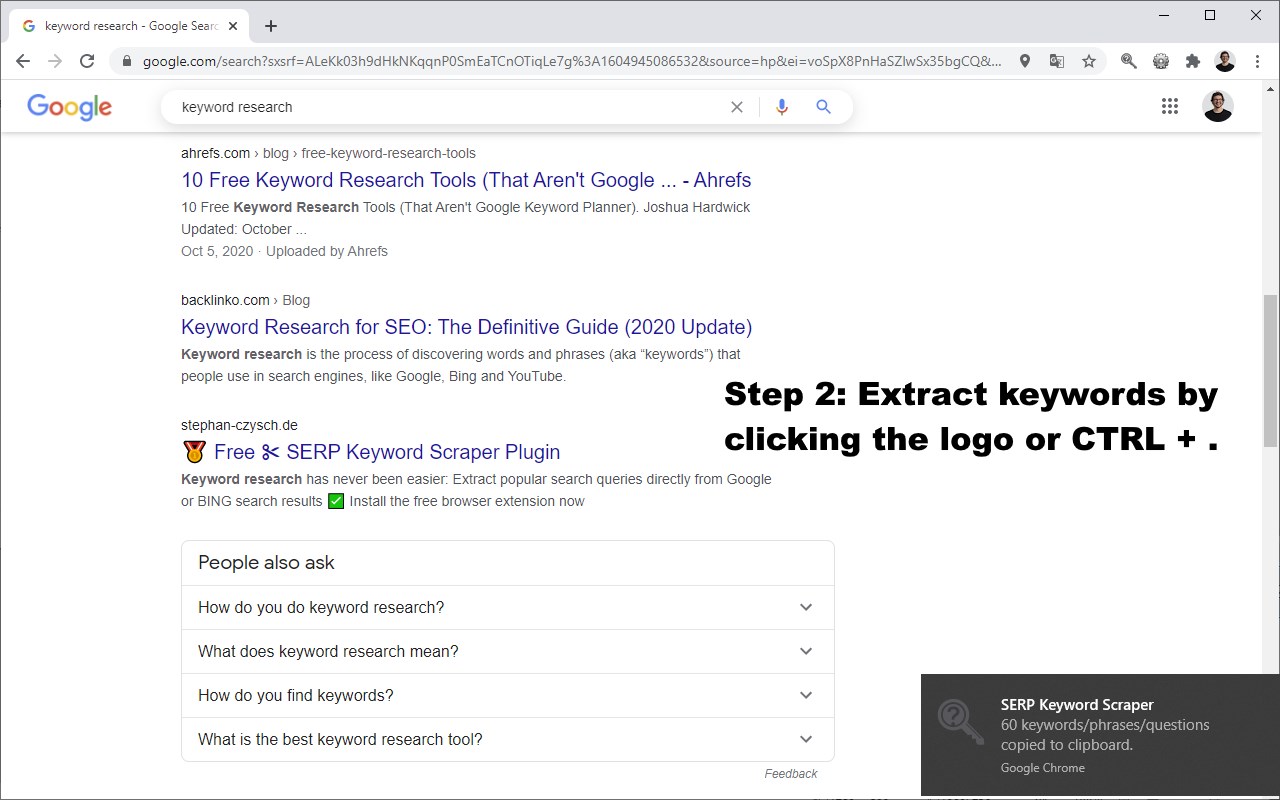Image resolution: width=1280 pixels, height=800 pixels.
Task: Click the stephan-czysch.de site label
Action: [239, 425]
